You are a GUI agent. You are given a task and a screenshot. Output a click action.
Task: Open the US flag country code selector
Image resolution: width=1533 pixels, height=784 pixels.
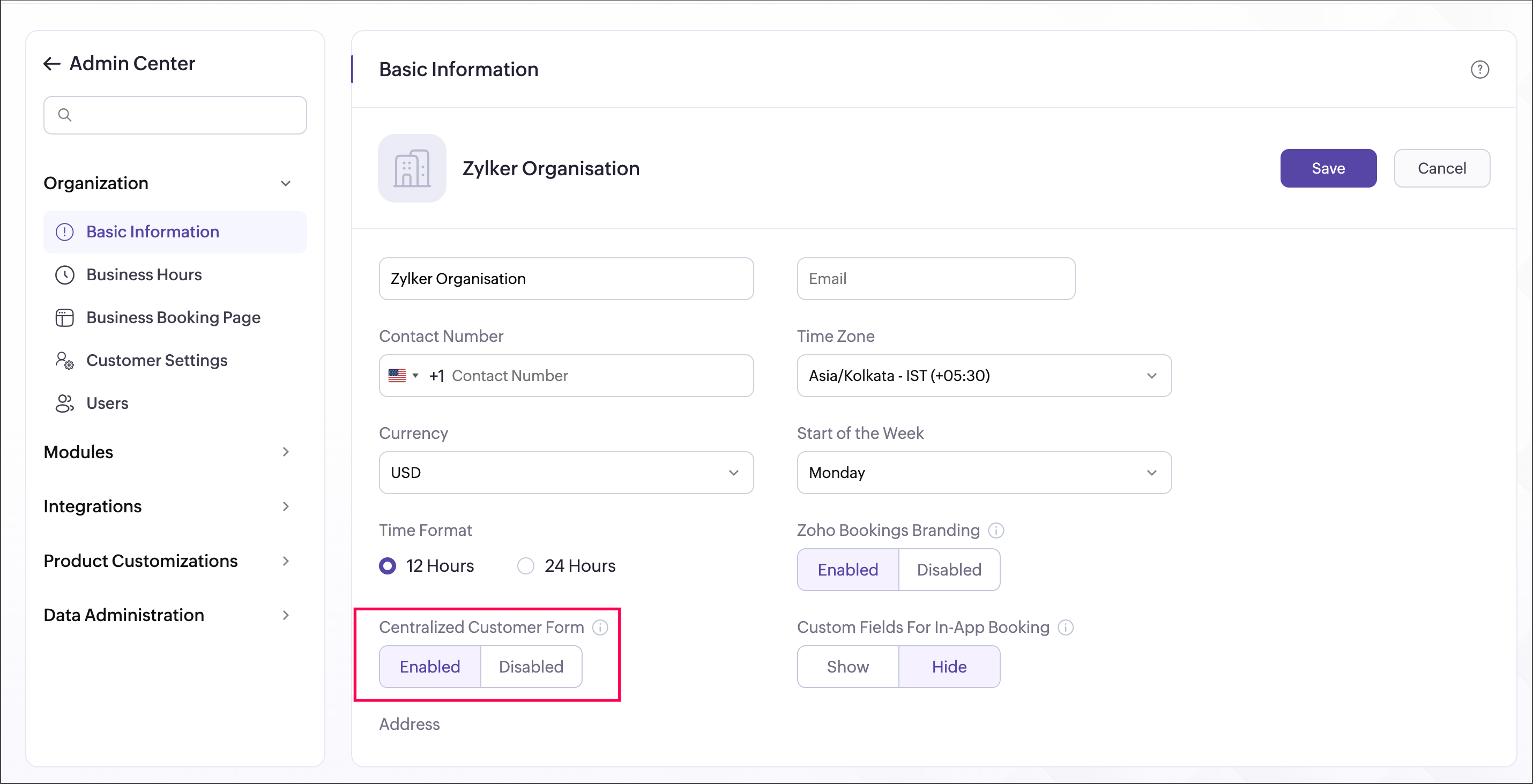point(403,375)
